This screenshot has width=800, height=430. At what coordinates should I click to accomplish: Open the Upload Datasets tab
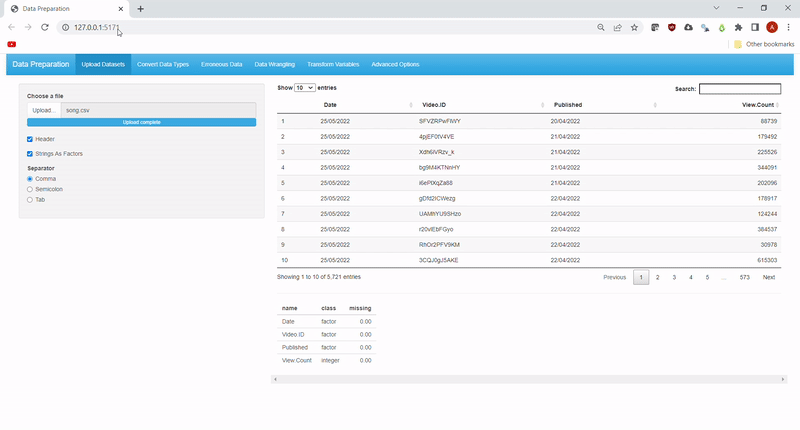pyautogui.click(x=103, y=64)
